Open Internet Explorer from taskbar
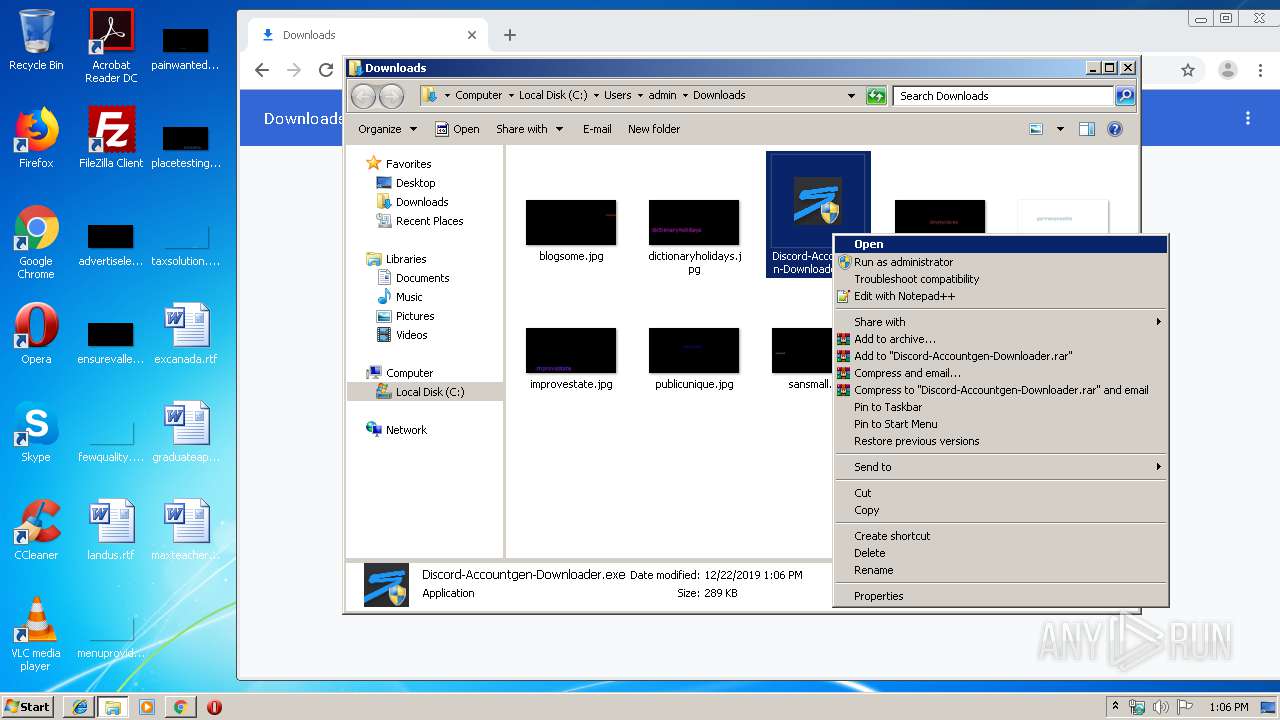This screenshot has height=720, width=1280. pyautogui.click(x=79, y=707)
